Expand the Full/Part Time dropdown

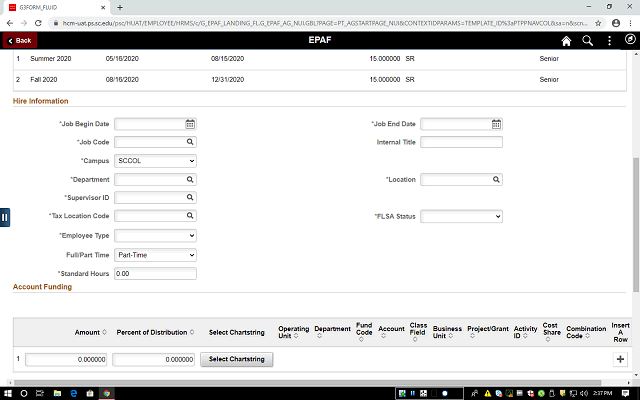[155, 255]
